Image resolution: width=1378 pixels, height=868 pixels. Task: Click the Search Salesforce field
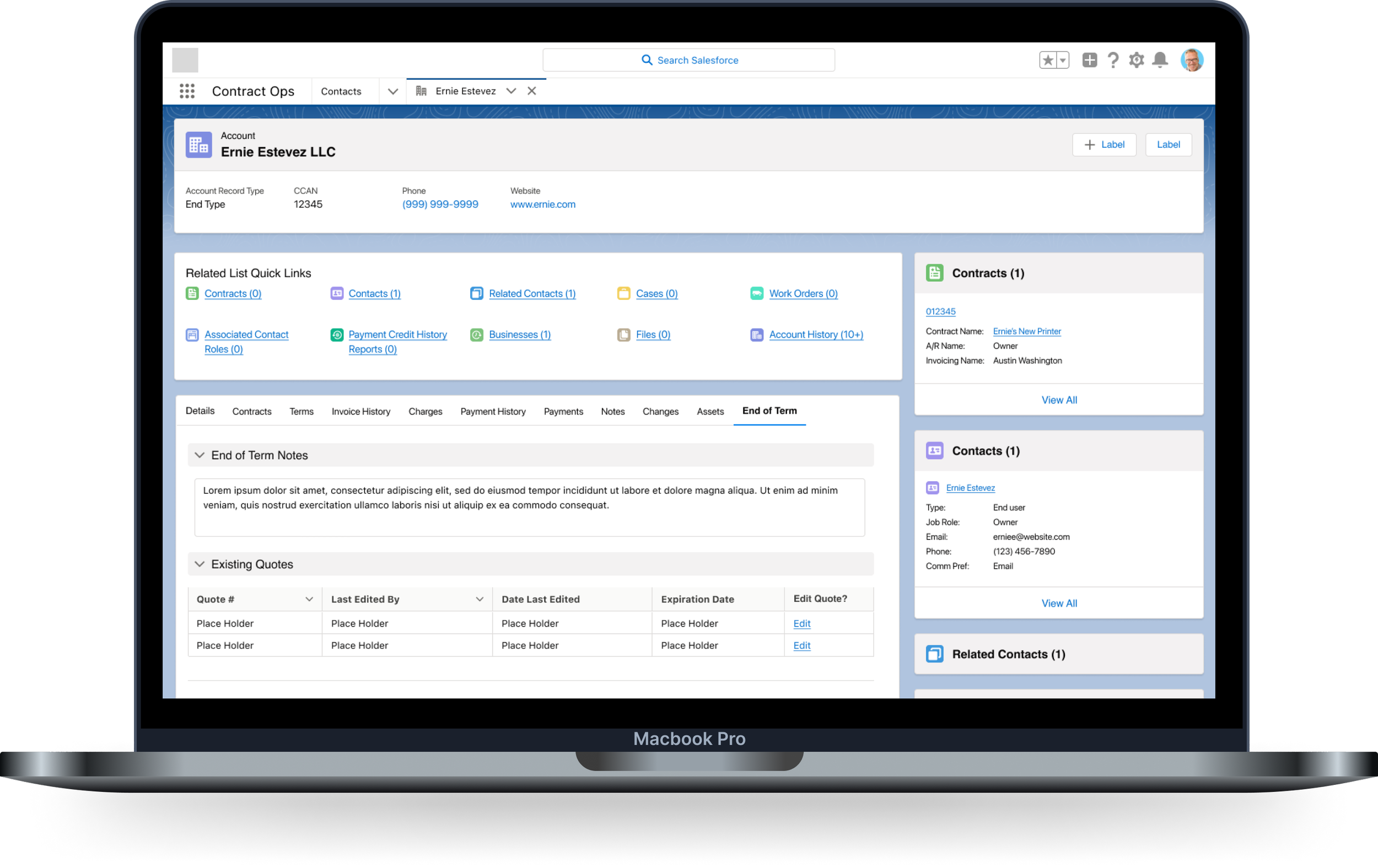tap(688, 60)
